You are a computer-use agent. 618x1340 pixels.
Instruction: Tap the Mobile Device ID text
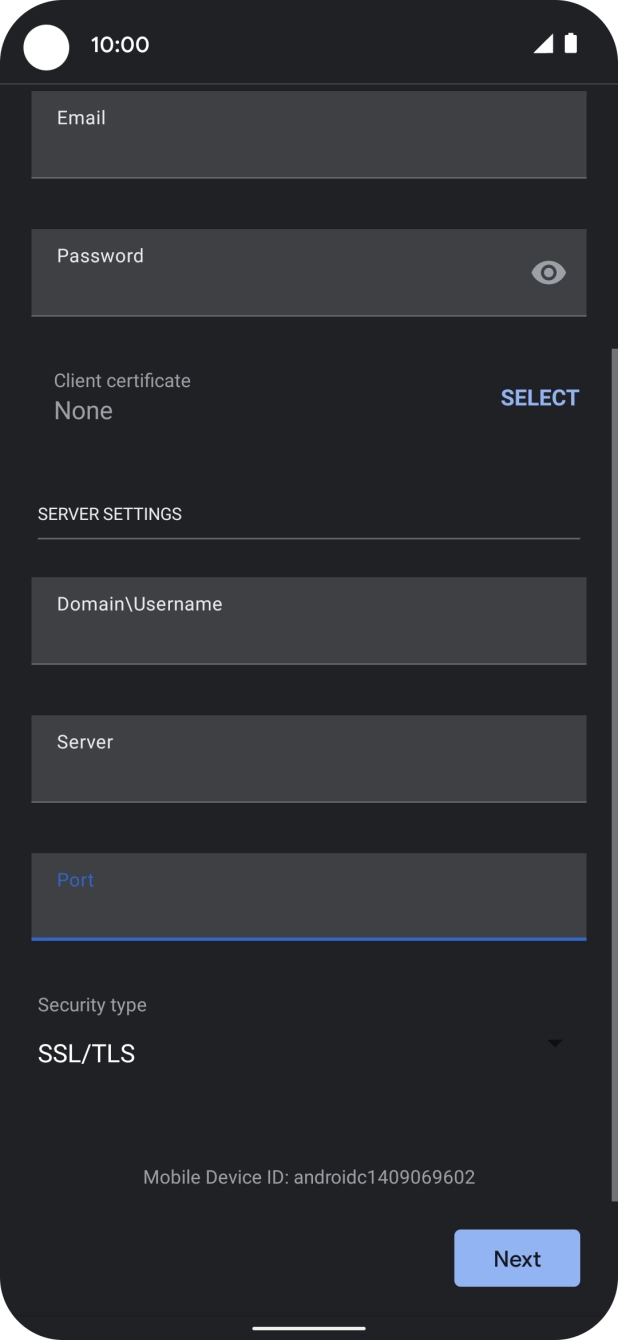pyautogui.click(x=309, y=1177)
